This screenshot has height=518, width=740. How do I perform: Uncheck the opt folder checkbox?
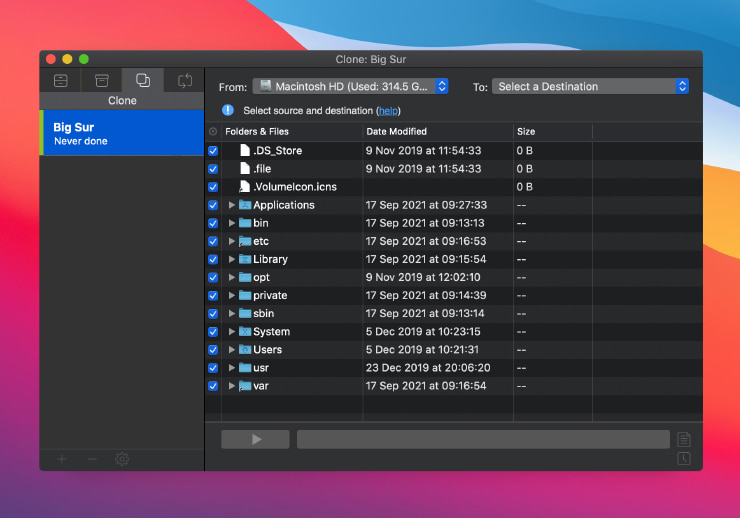pos(213,277)
